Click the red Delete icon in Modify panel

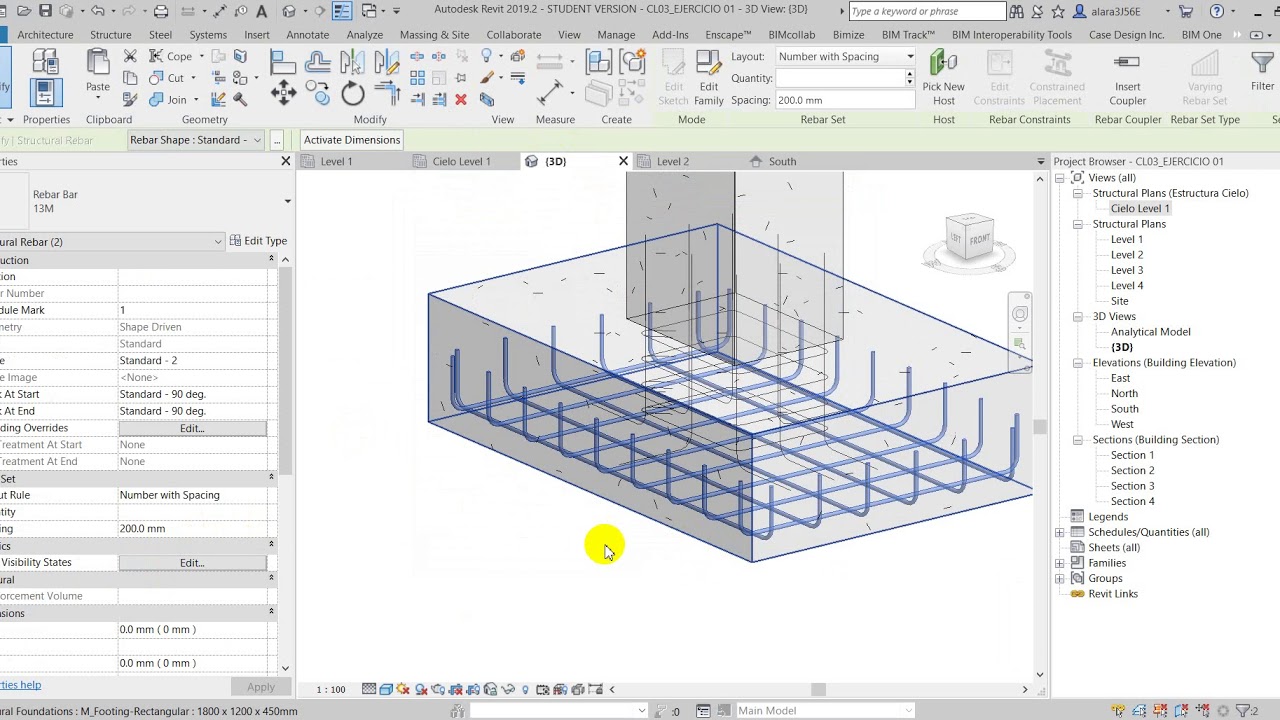461,99
